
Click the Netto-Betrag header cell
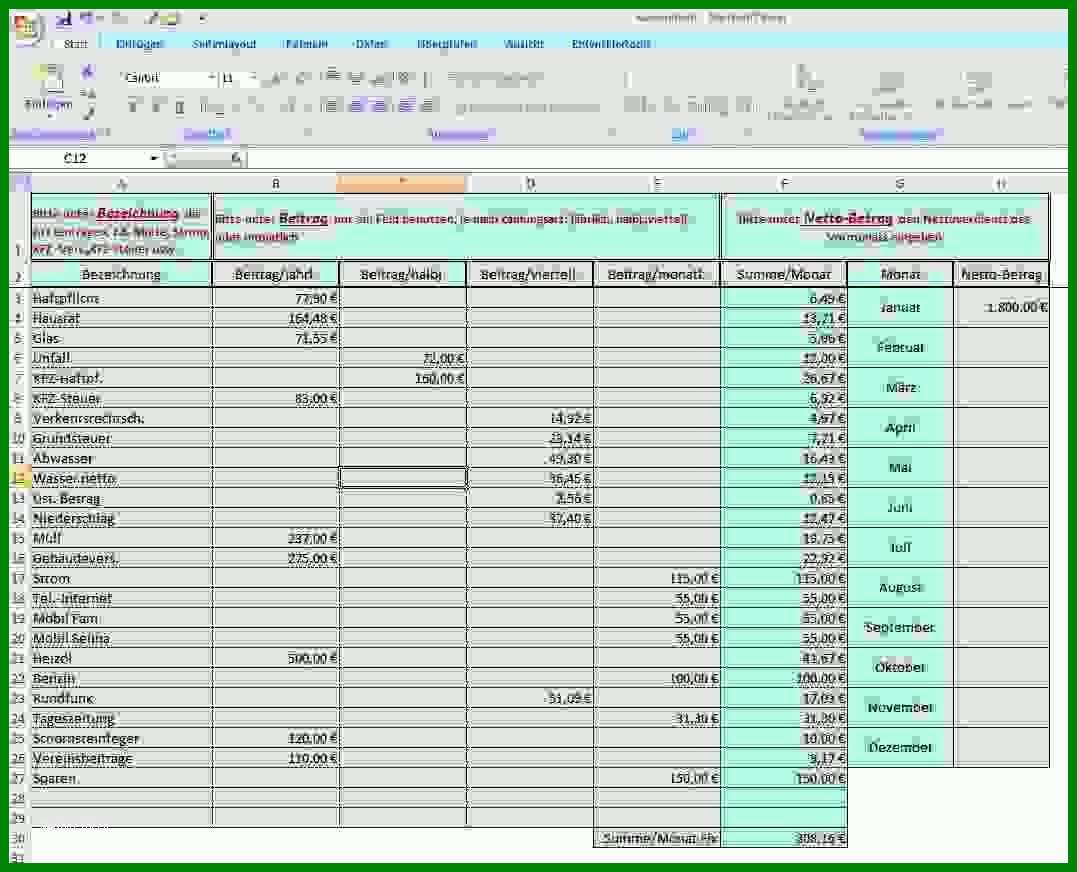point(1001,275)
